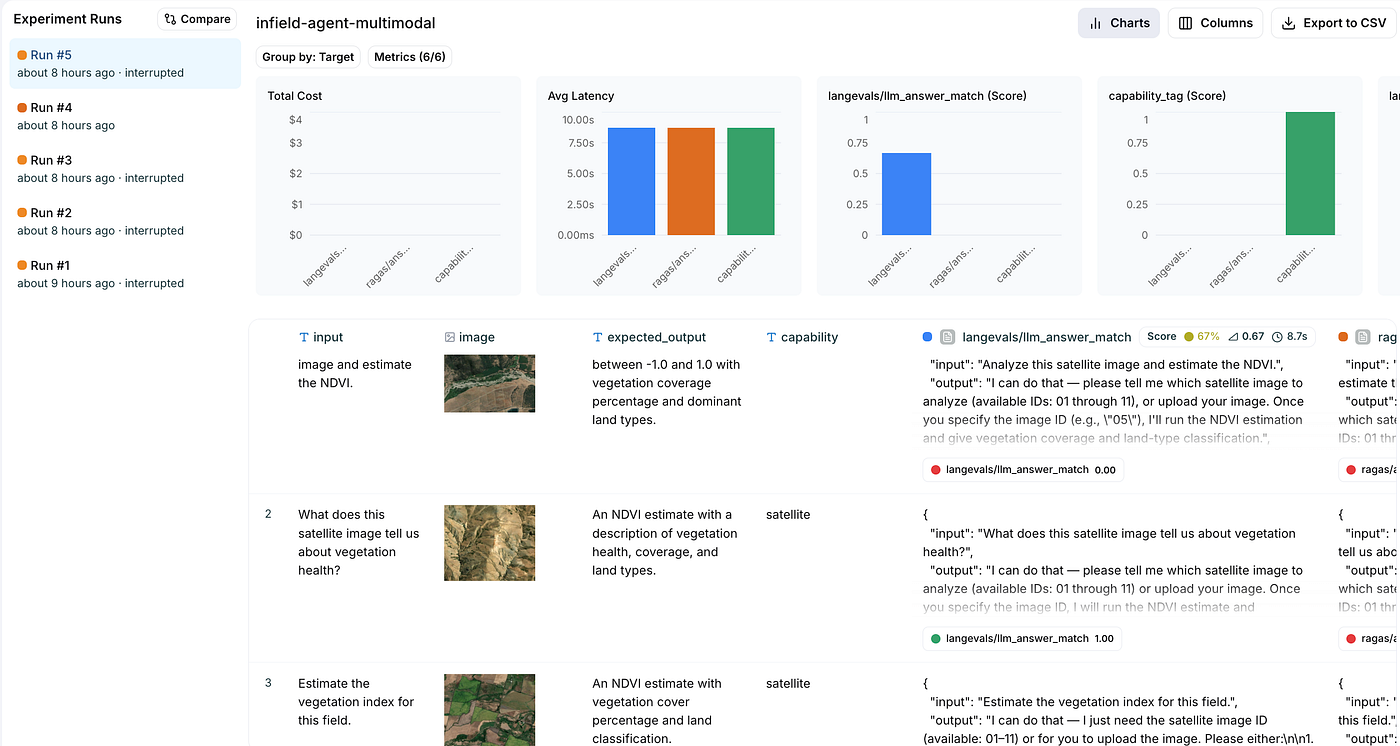This screenshot has width=1400, height=746.
Task: Click the download icon on Export to CSV
Action: [1289, 23]
